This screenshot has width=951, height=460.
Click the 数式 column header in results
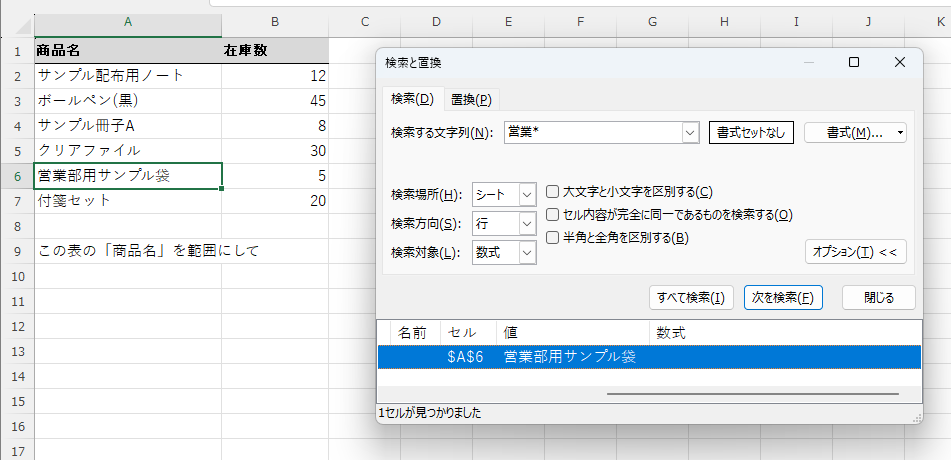coord(785,333)
